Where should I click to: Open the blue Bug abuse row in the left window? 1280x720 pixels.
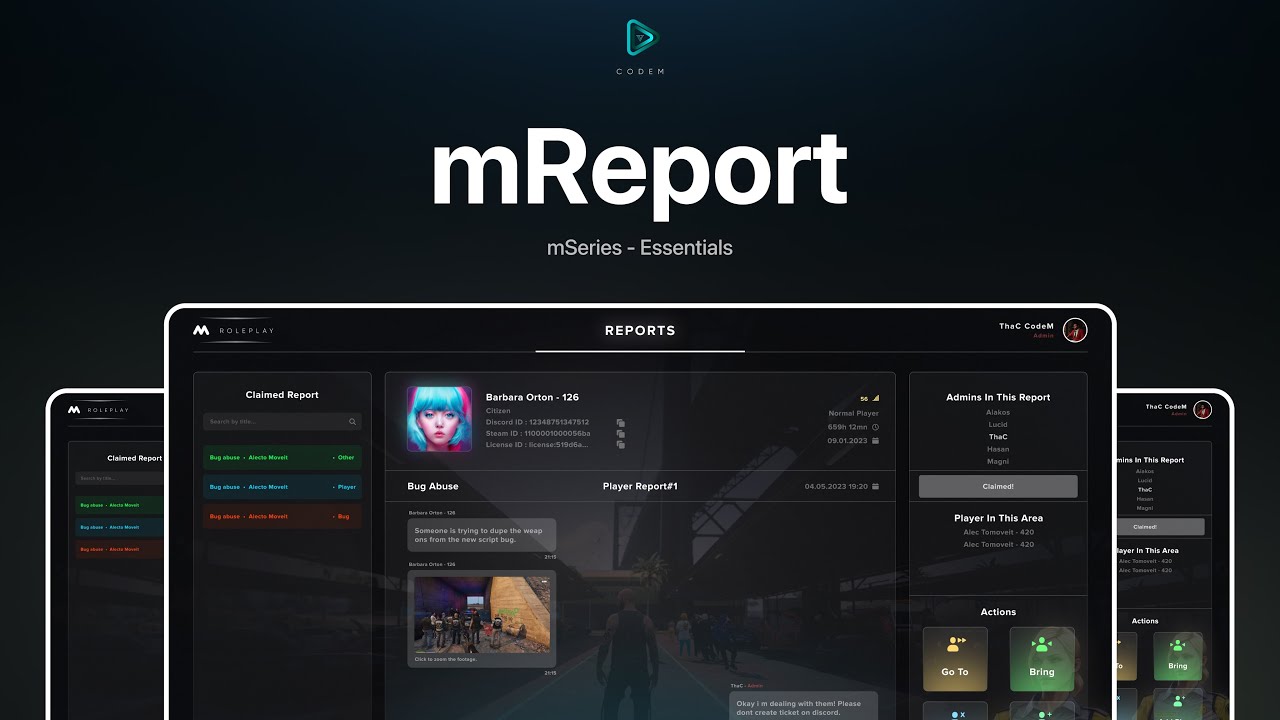(120, 527)
